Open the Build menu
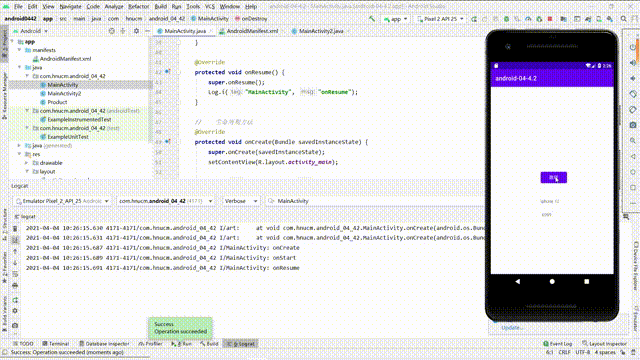The height and width of the screenshot is (360, 640). click(x=160, y=7)
